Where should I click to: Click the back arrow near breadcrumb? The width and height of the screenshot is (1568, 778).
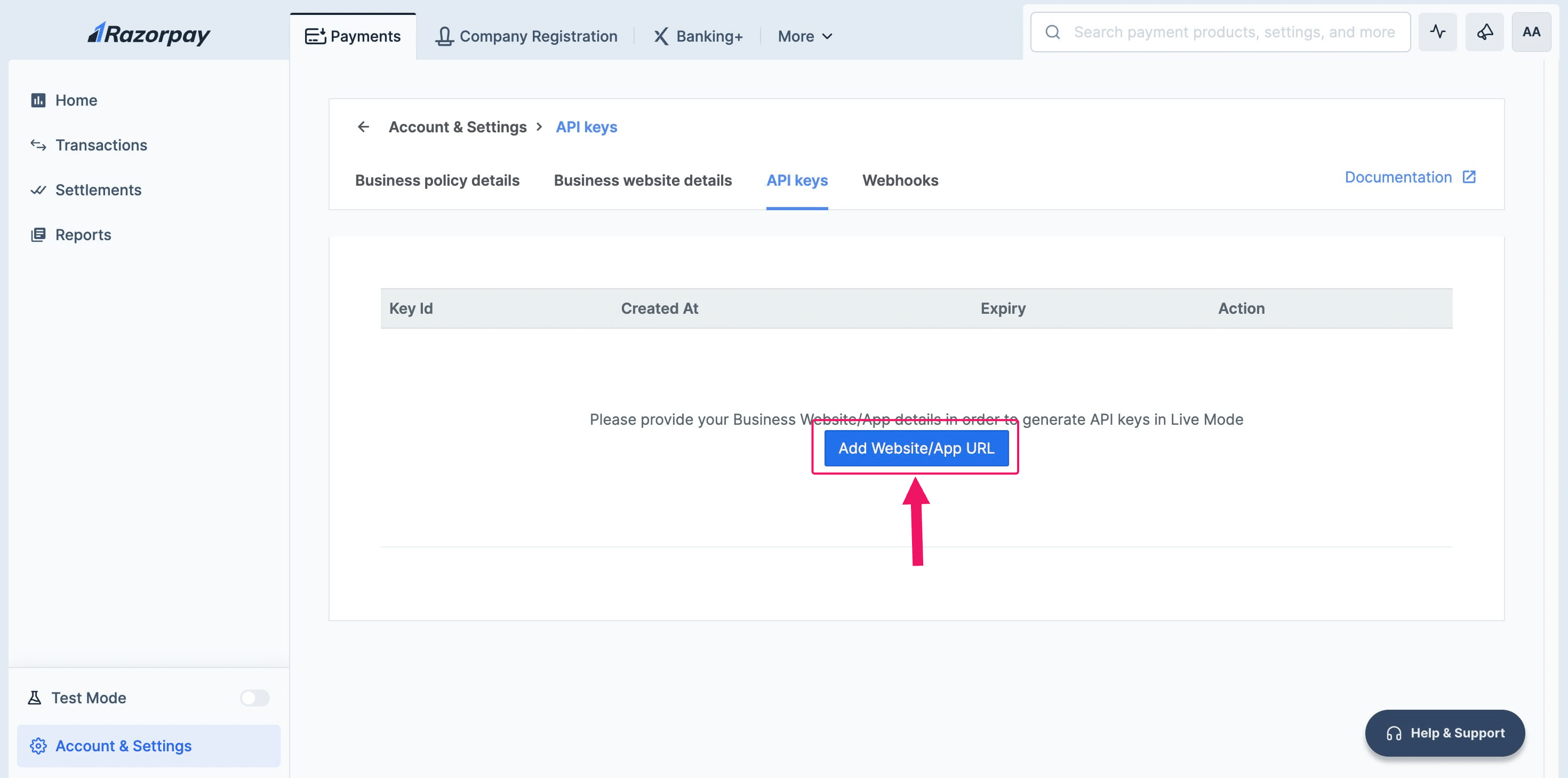point(363,126)
